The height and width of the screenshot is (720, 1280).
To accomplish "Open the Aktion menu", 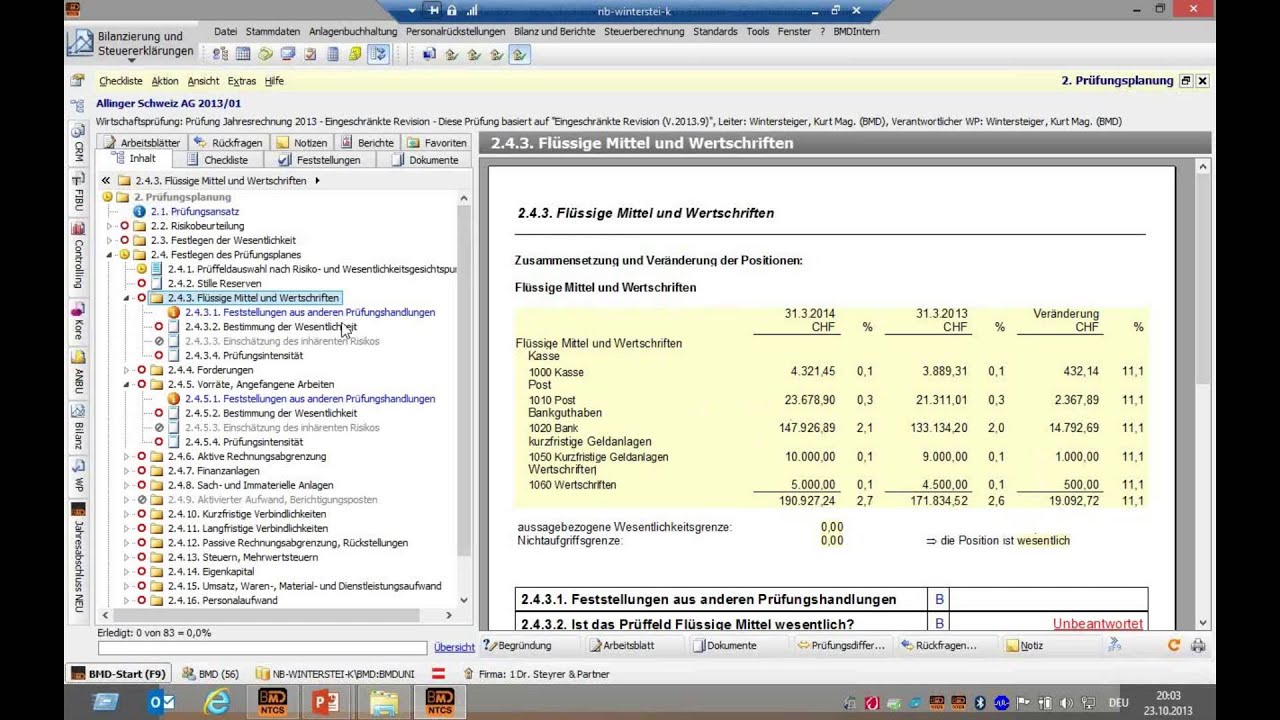I will coord(165,81).
